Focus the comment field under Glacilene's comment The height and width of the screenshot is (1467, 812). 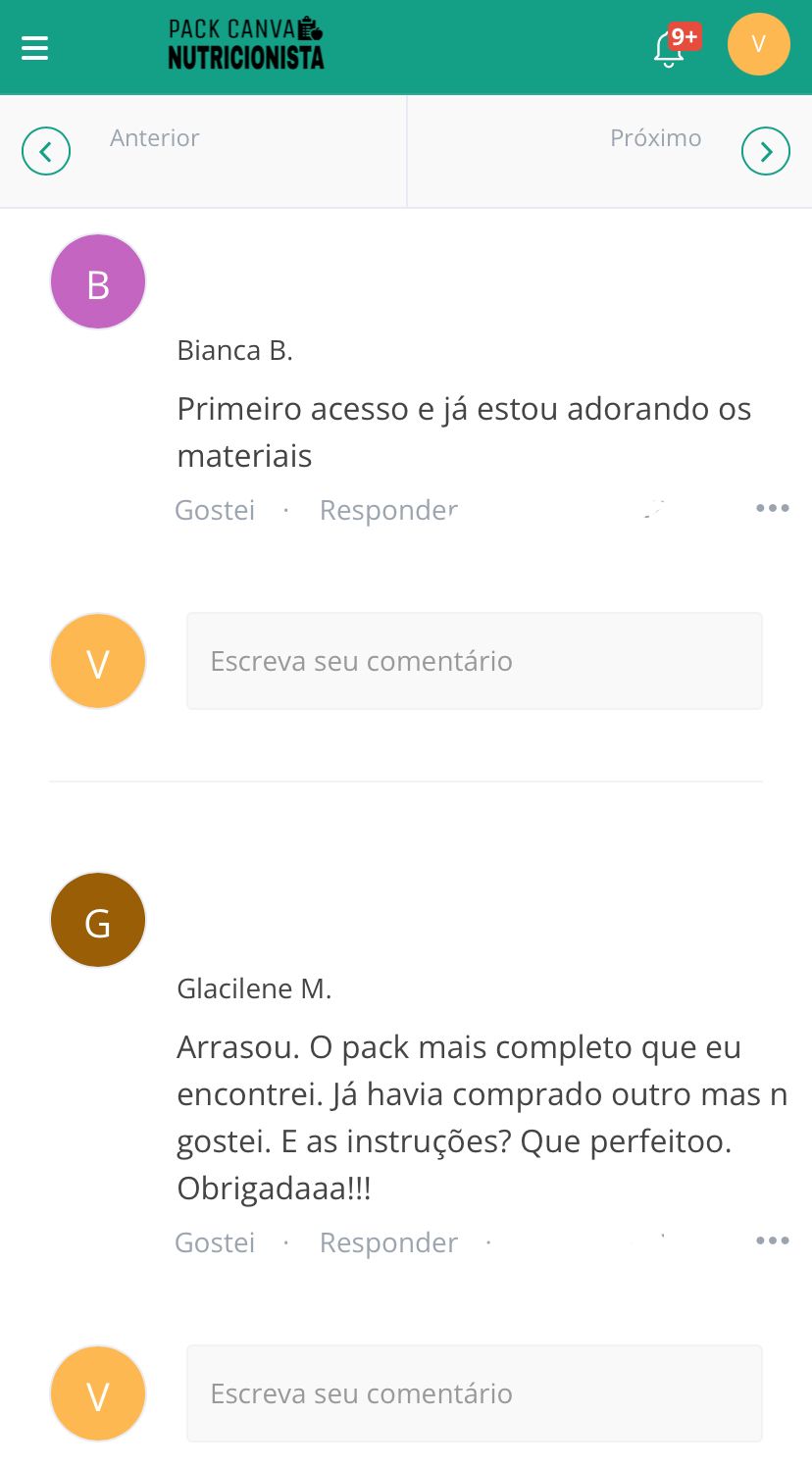pyautogui.click(x=475, y=1393)
